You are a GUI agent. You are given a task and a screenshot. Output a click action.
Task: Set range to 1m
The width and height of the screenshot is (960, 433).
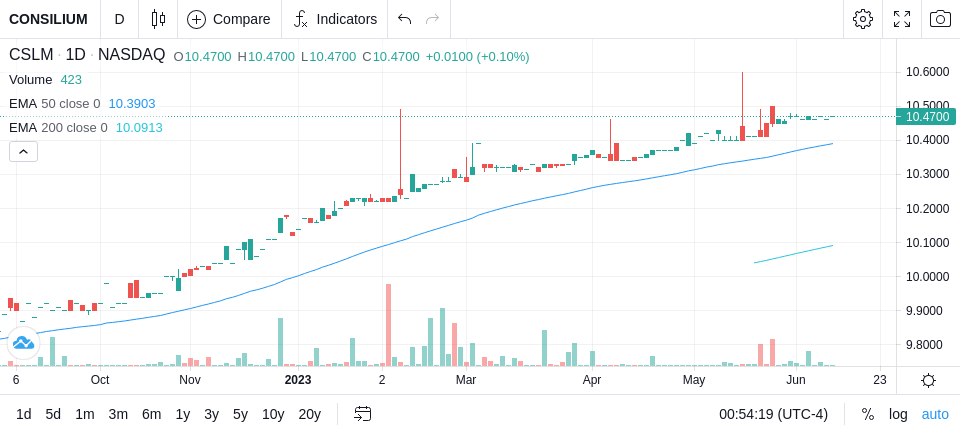coord(84,415)
